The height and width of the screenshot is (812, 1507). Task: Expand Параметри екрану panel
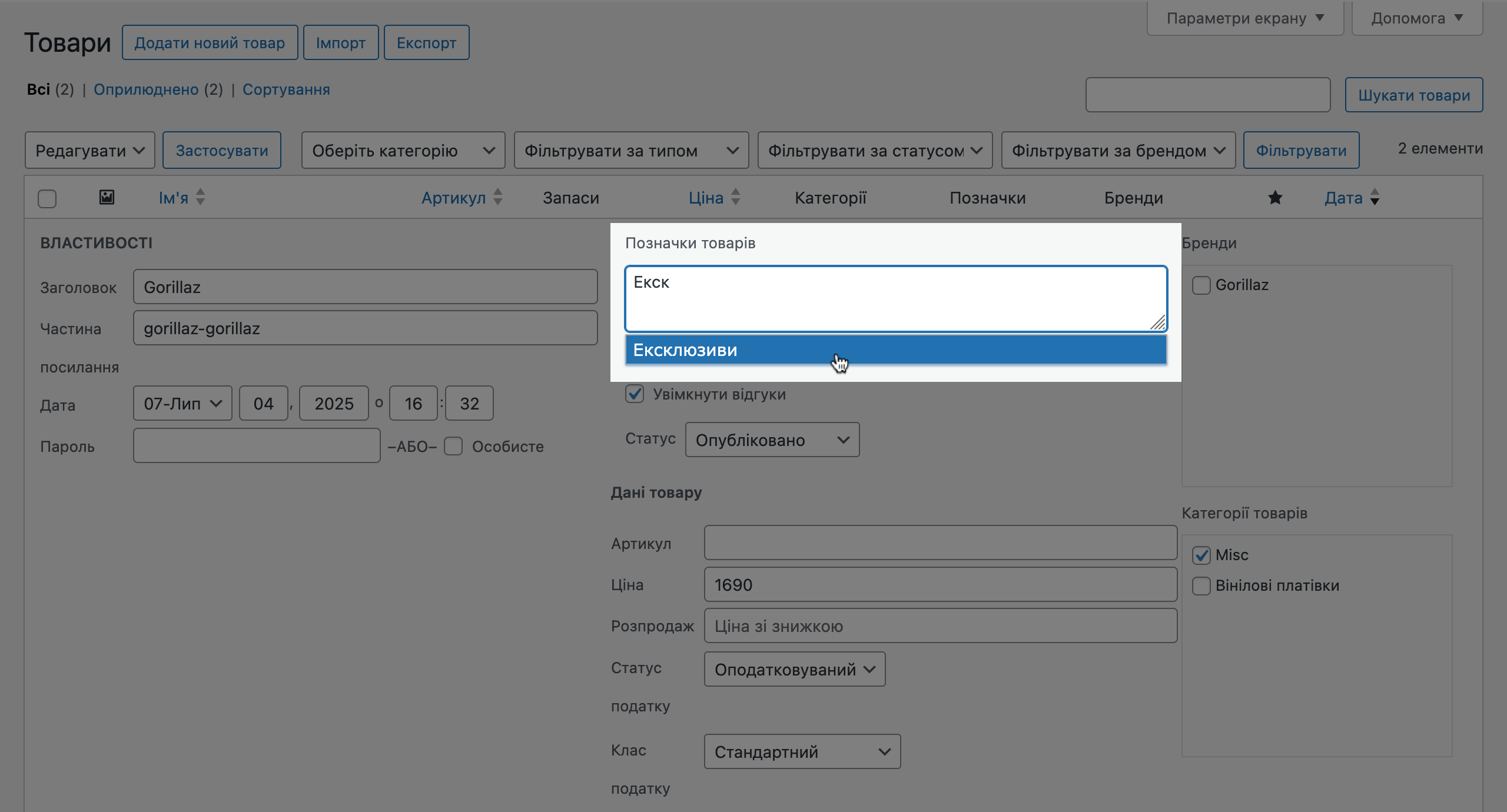point(1246,18)
